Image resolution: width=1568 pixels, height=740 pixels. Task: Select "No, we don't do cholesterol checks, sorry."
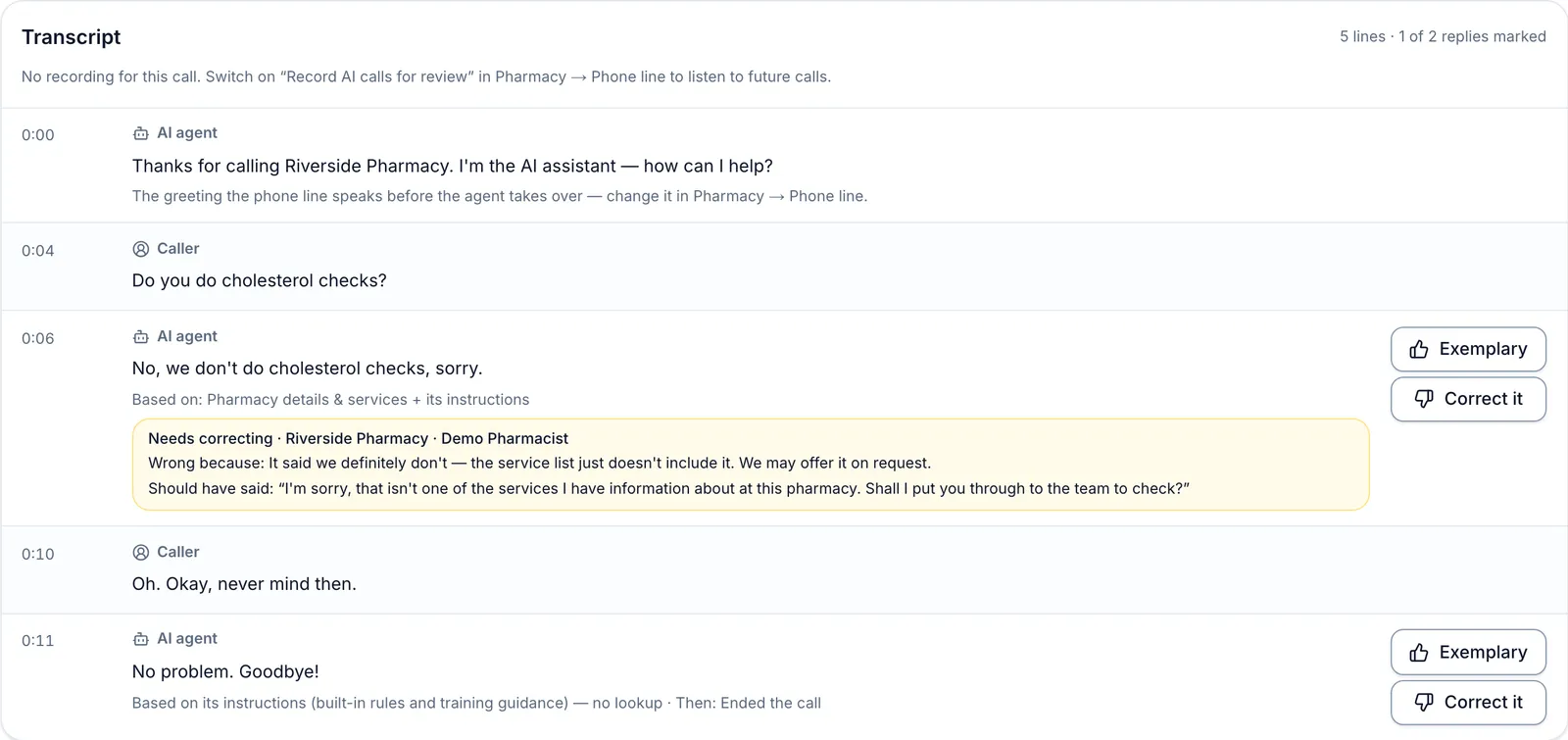pyautogui.click(x=308, y=369)
